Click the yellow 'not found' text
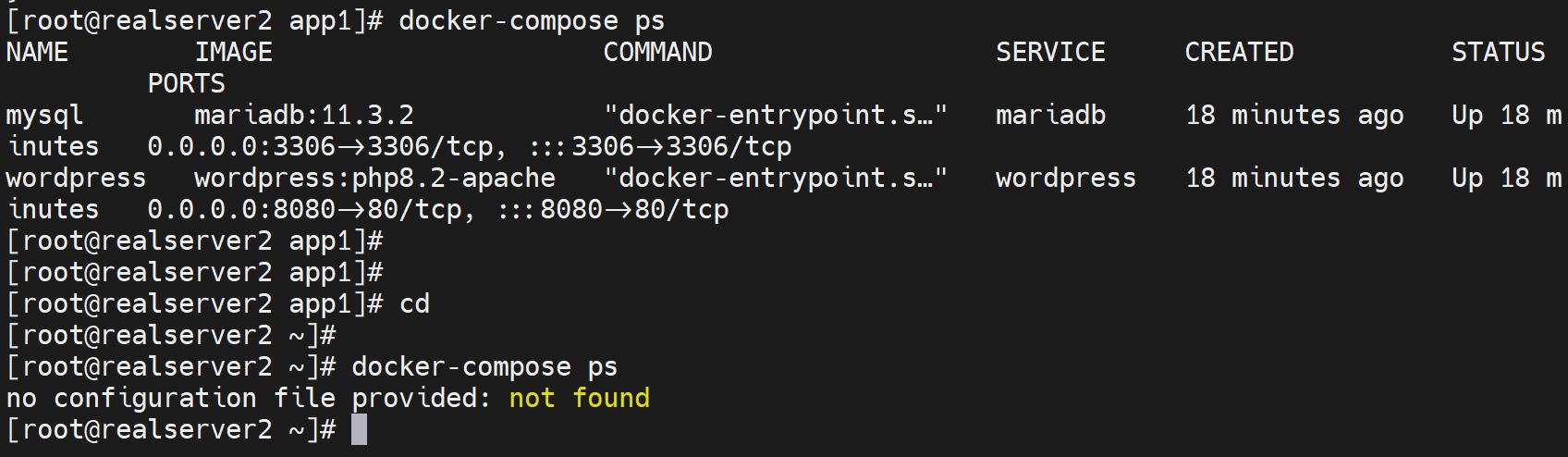Image resolution: width=1568 pixels, height=457 pixels. [x=579, y=399]
